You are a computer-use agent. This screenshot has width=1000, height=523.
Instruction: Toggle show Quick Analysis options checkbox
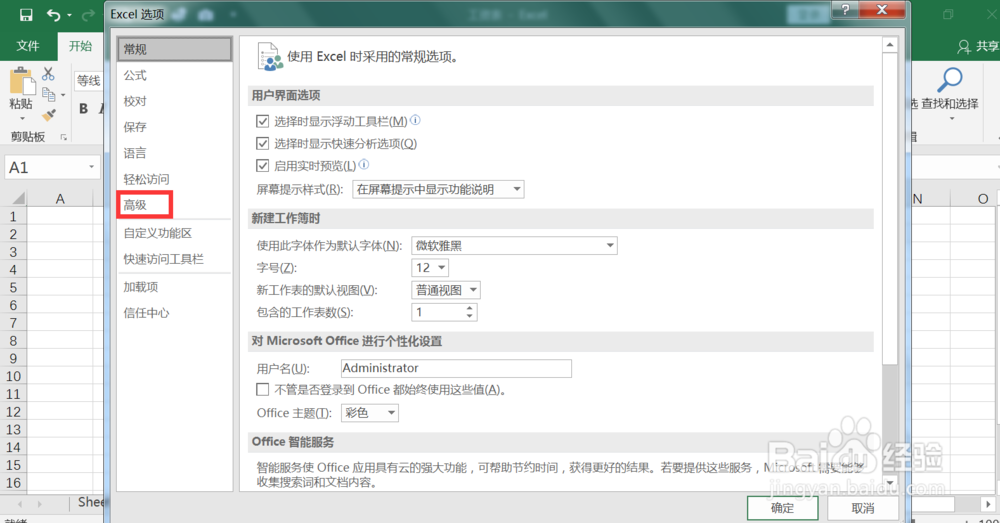(262, 144)
